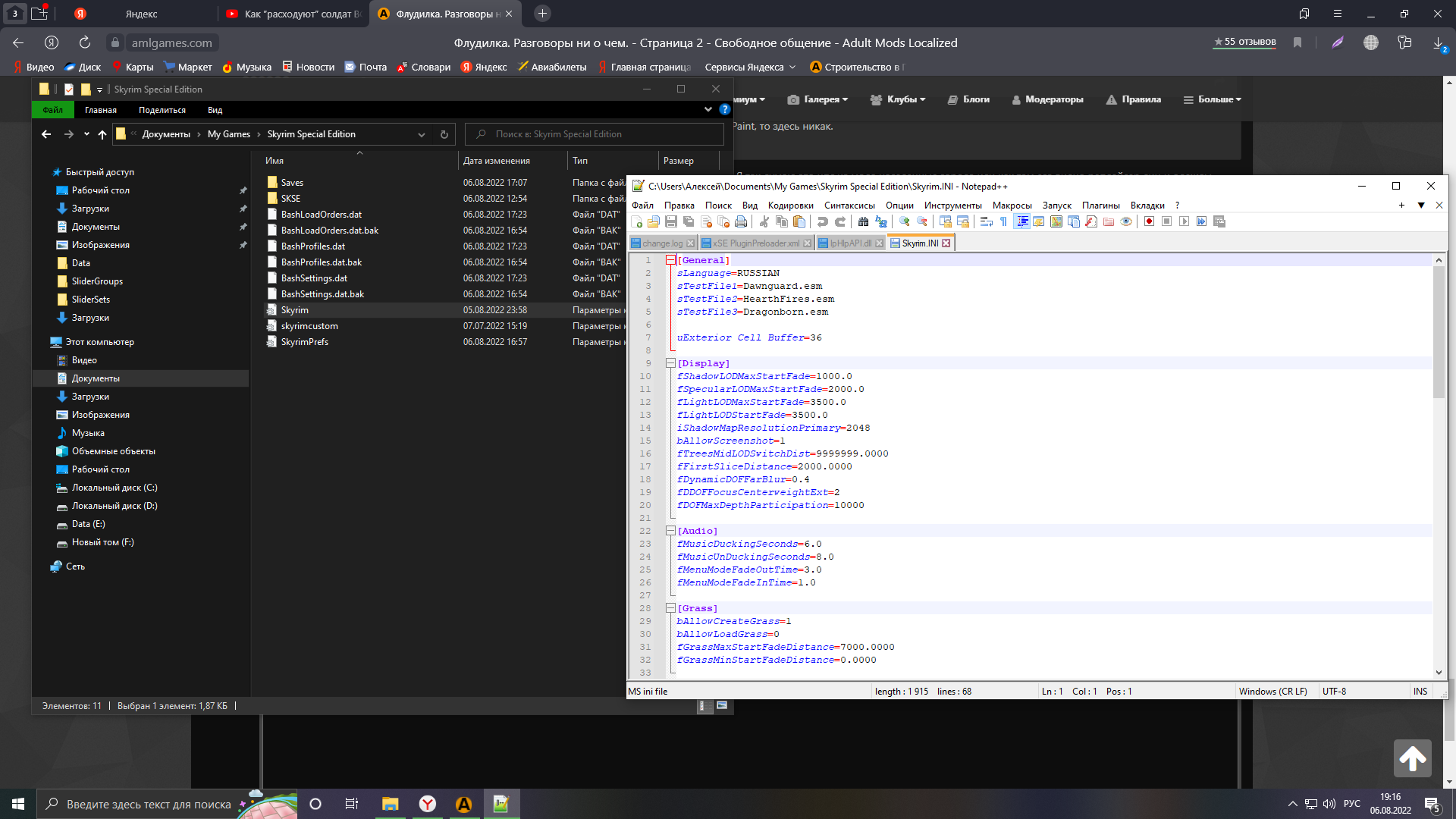Click the Save icon in Notepad++ toolbar

pyautogui.click(x=670, y=221)
